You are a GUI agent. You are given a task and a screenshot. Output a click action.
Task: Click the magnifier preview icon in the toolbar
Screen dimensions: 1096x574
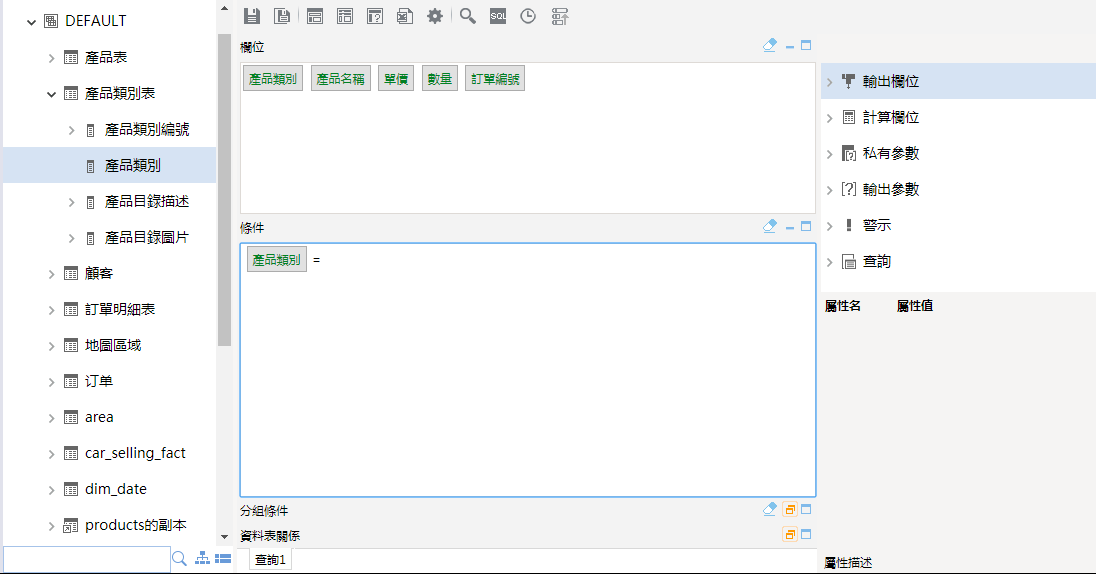coord(468,15)
